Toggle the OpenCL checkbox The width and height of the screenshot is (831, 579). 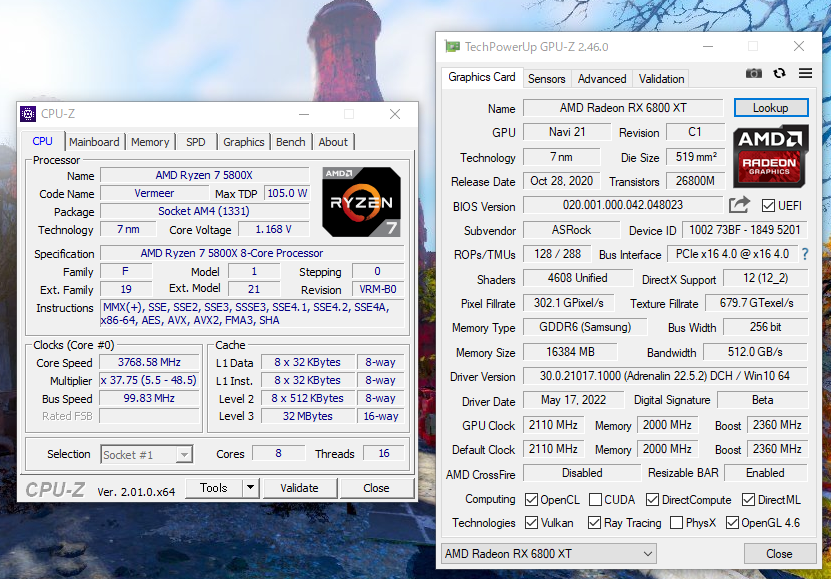531,500
